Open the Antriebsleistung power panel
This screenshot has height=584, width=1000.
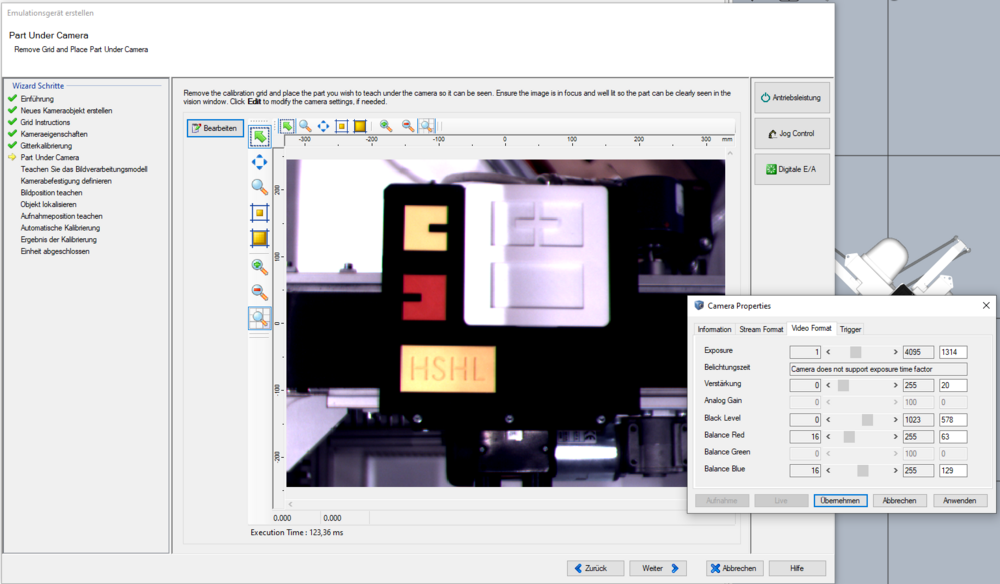tap(791, 98)
